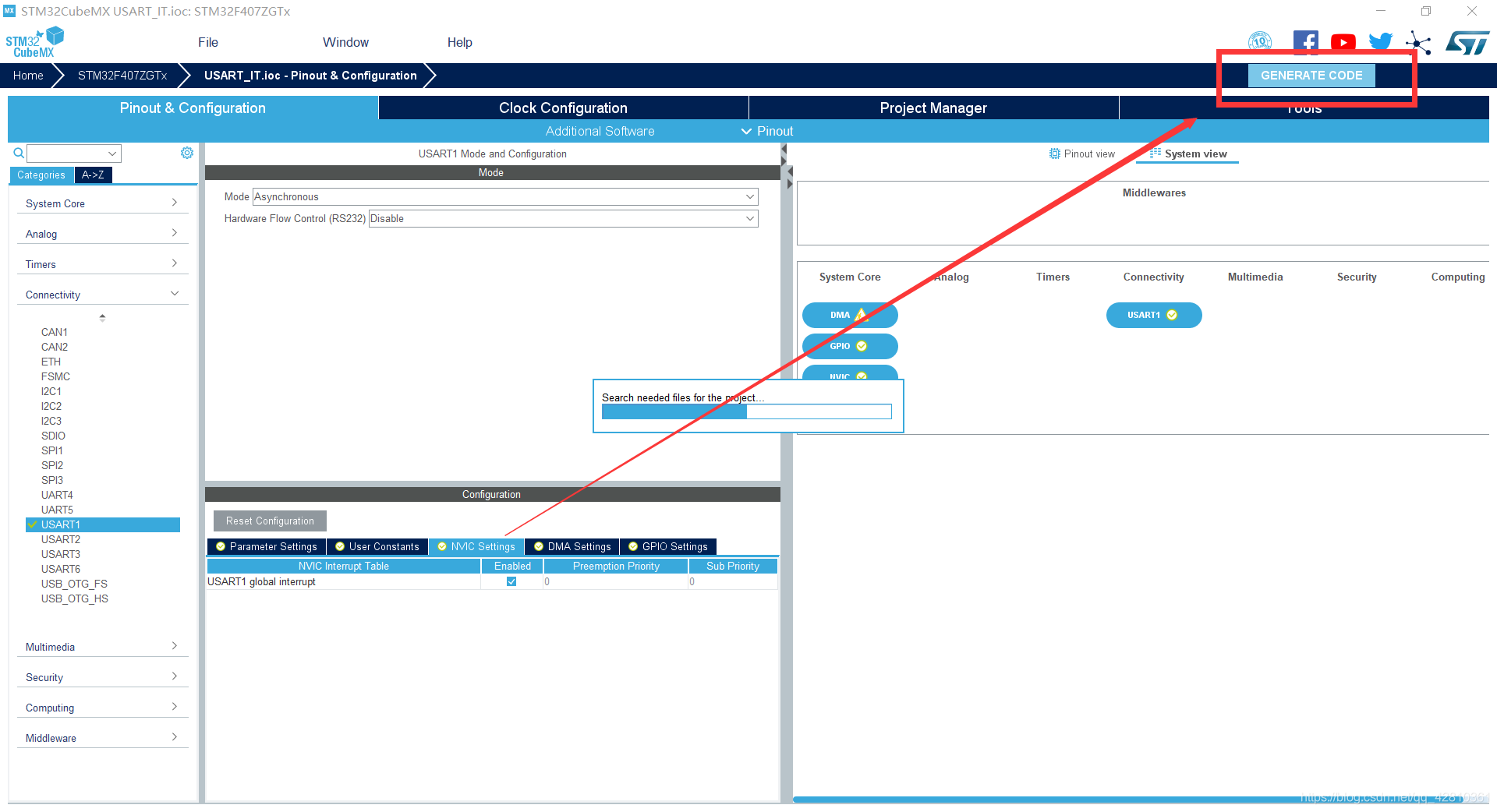Click the ST logo
This screenshot has height=812, width=1497.
click(x=1467, y=43)
